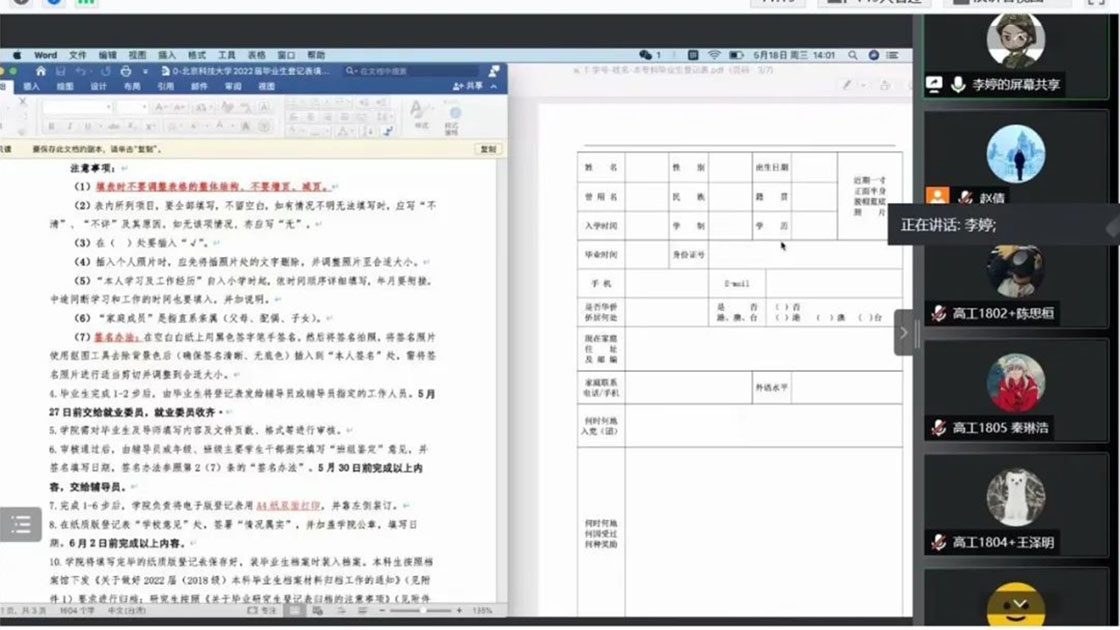The image size is (1120, 630).
Task: Apply italic with the I icon
Action: (69, 126)
